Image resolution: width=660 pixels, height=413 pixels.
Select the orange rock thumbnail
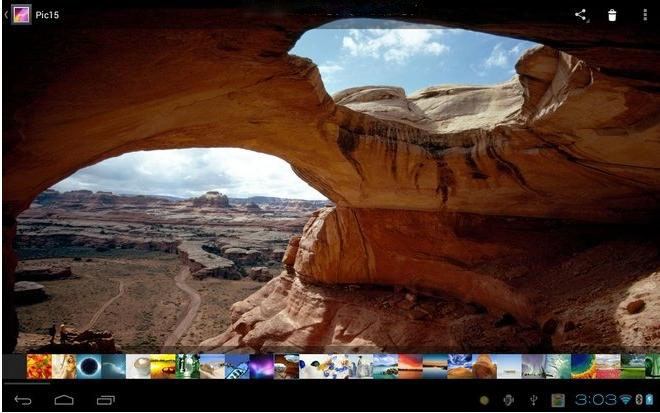pos(484,366)
